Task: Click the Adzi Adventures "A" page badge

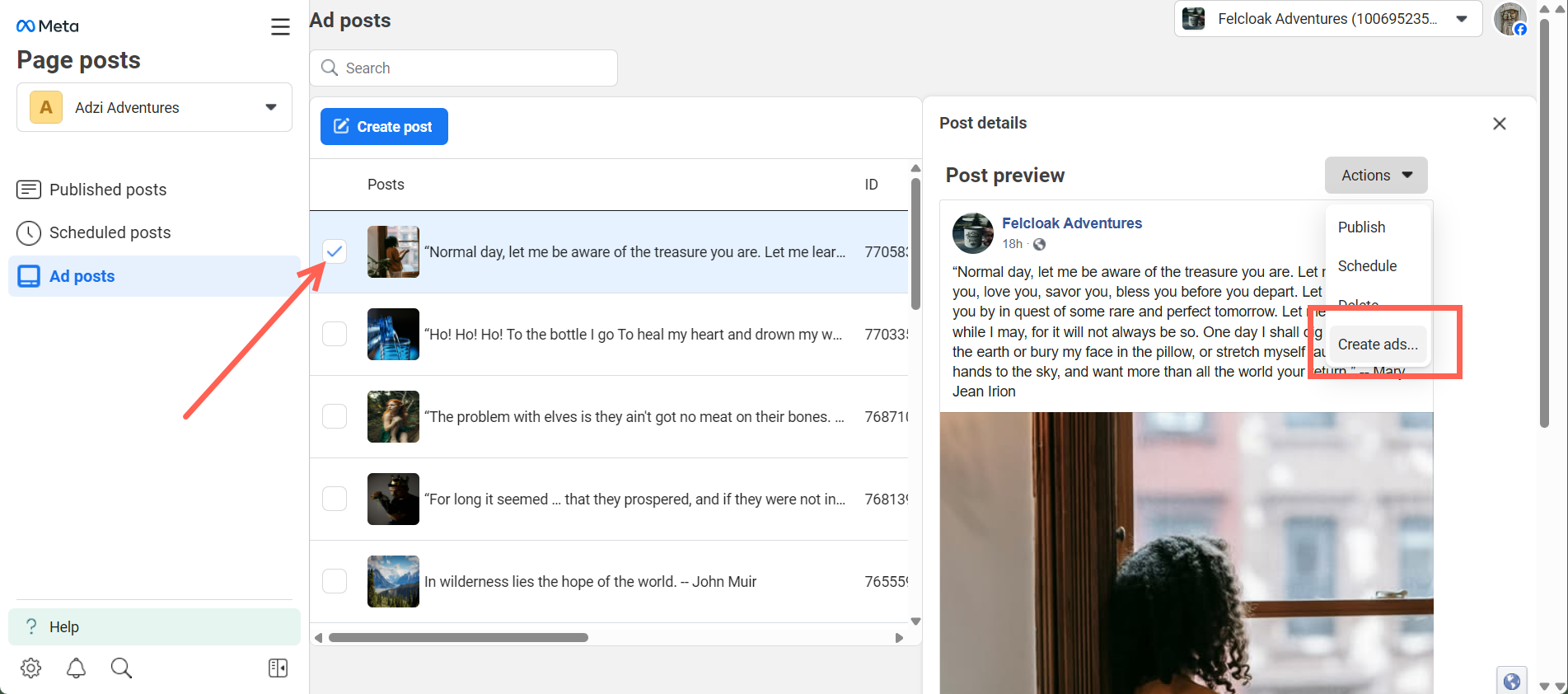Action: 46,107
